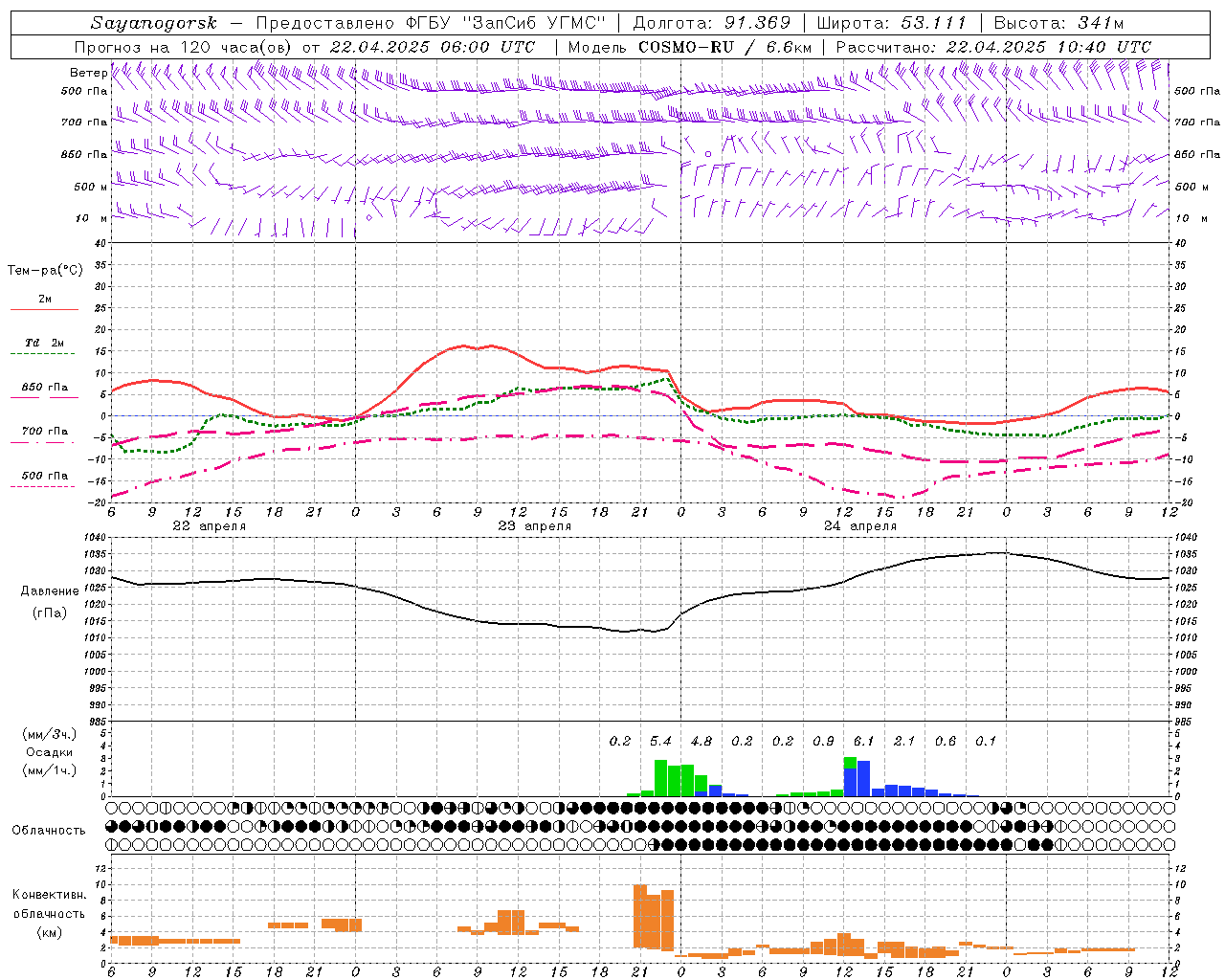1225x980 pixels.
Task: Click the 'Td 2м' dew point legend label
Action: pos(45,343)
